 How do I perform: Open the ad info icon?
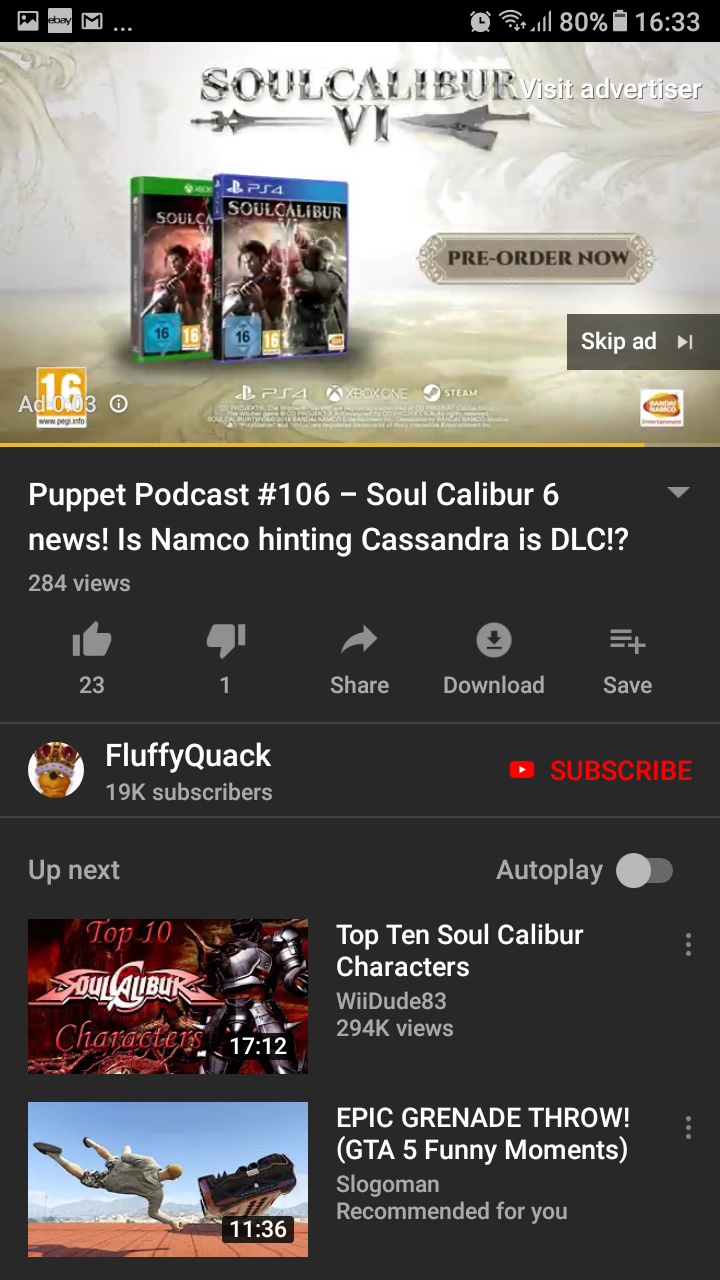coord(118,404)
